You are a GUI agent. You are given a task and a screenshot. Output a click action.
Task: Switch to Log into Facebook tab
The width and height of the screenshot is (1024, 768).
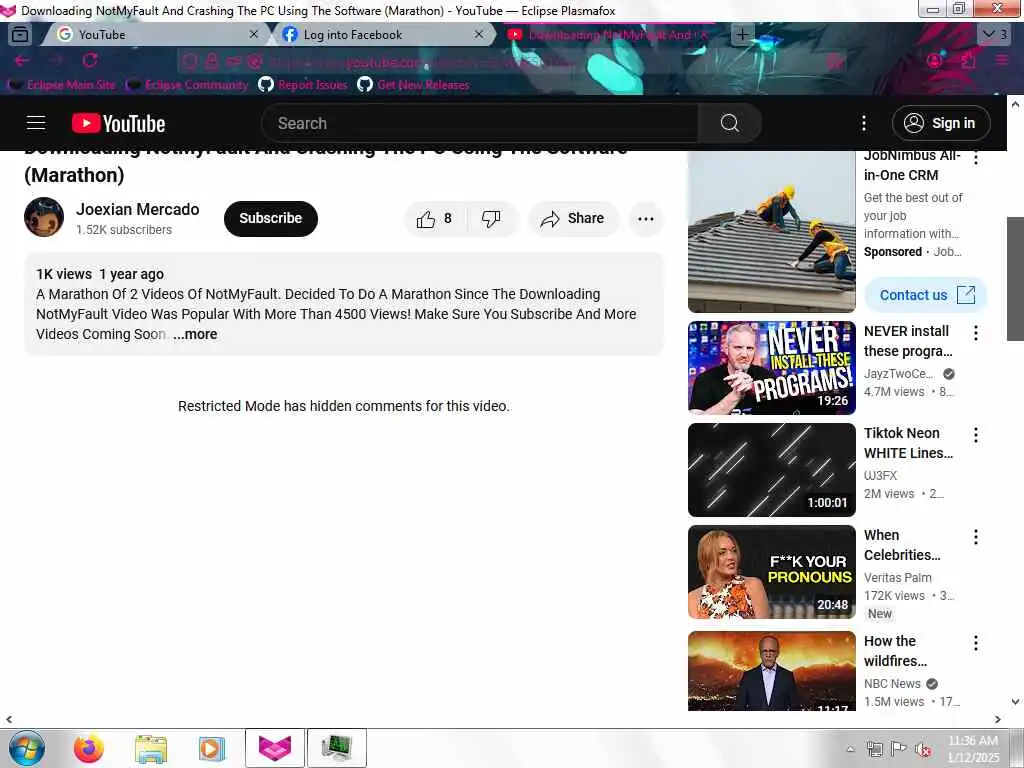coord(382,35)
